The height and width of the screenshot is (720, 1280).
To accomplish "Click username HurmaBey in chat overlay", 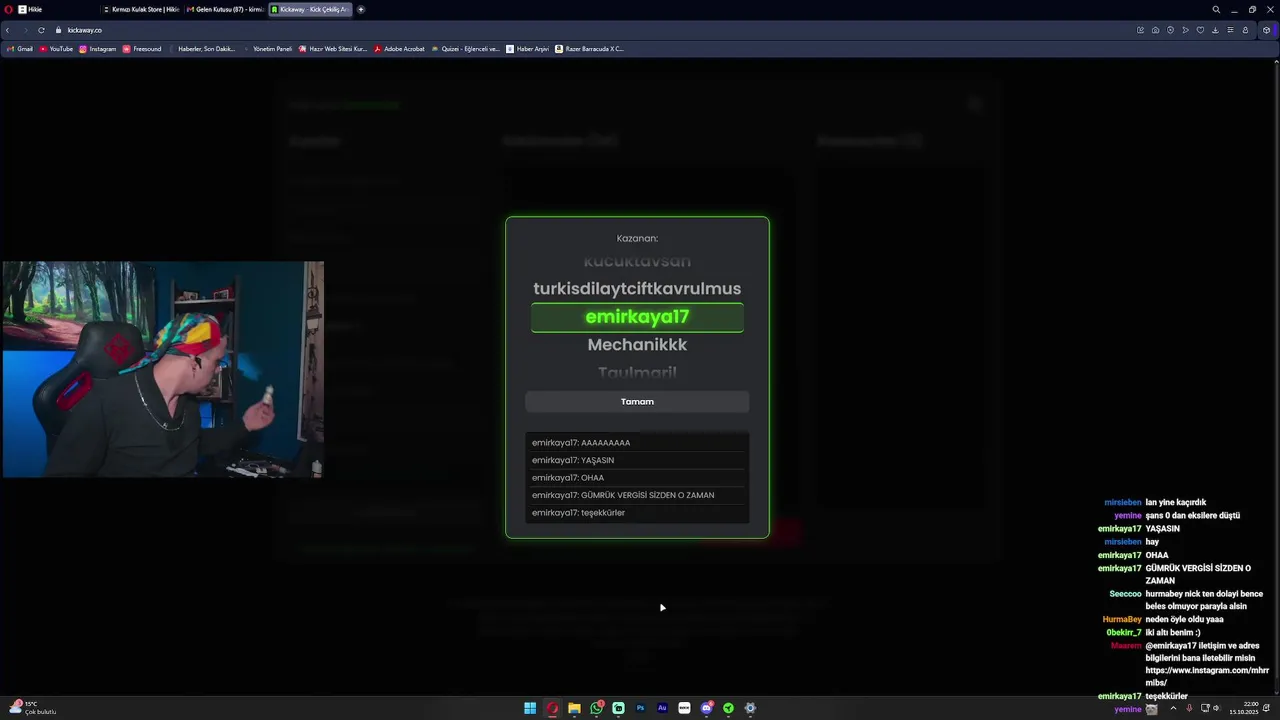I will coord(1122,620).
